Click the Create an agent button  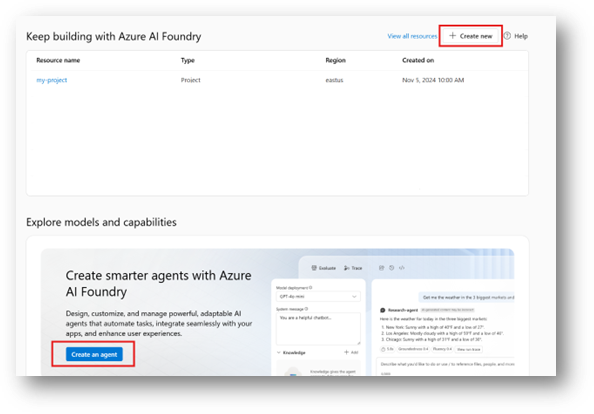pyautogui.click(x=94, y=355)
